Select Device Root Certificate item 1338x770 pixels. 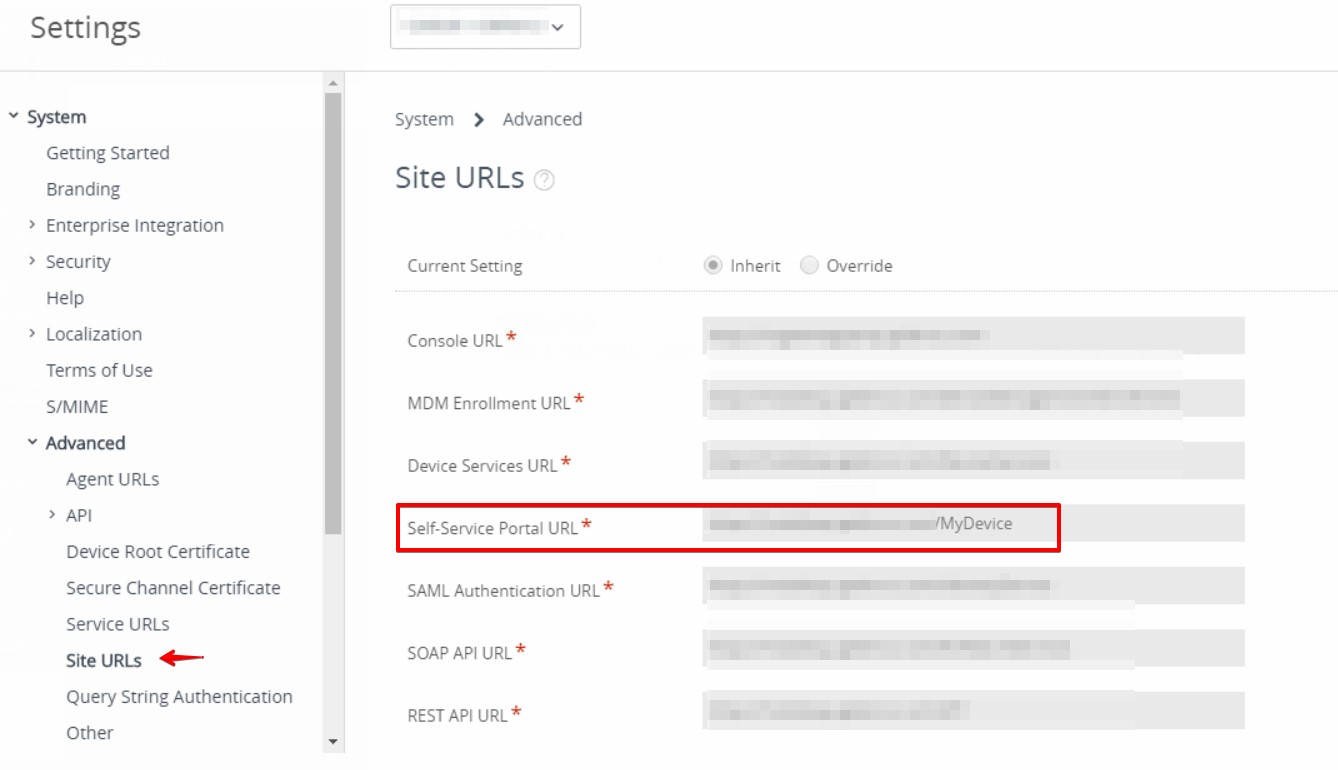[158, 552]
